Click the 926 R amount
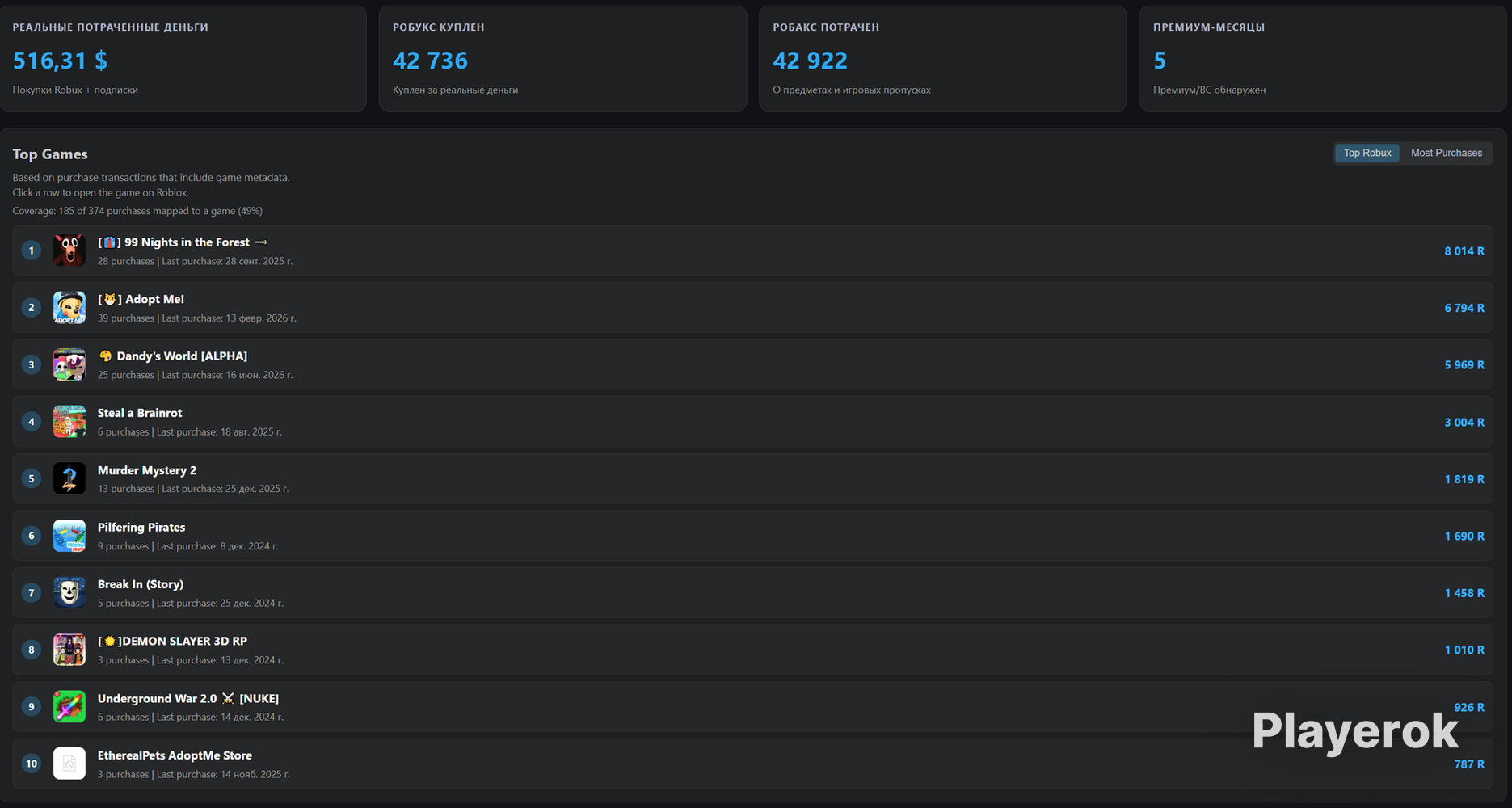 pos(1469,707)
